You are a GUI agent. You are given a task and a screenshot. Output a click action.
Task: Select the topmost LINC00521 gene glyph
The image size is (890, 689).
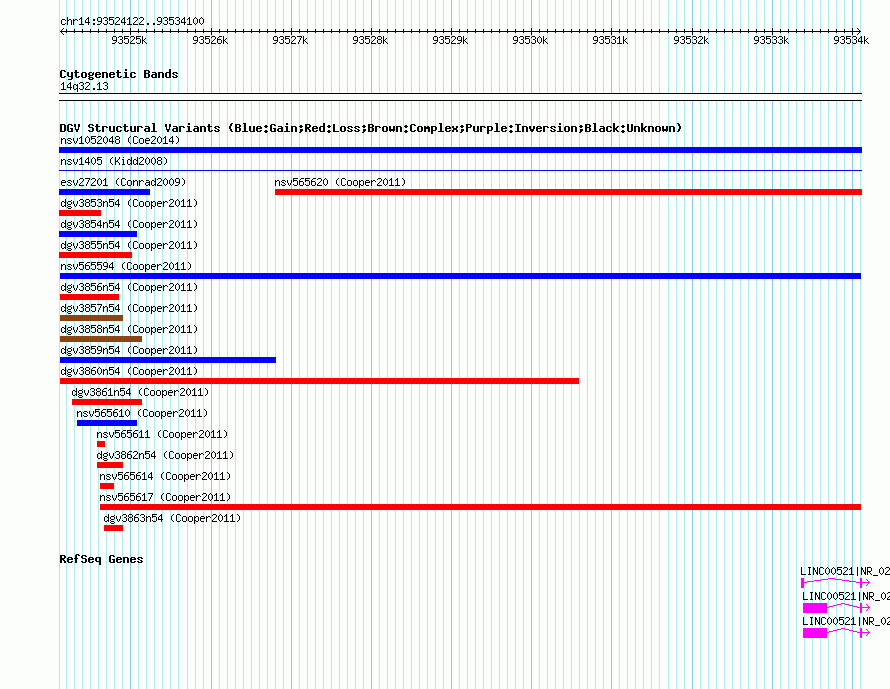[x=835, y=583]
